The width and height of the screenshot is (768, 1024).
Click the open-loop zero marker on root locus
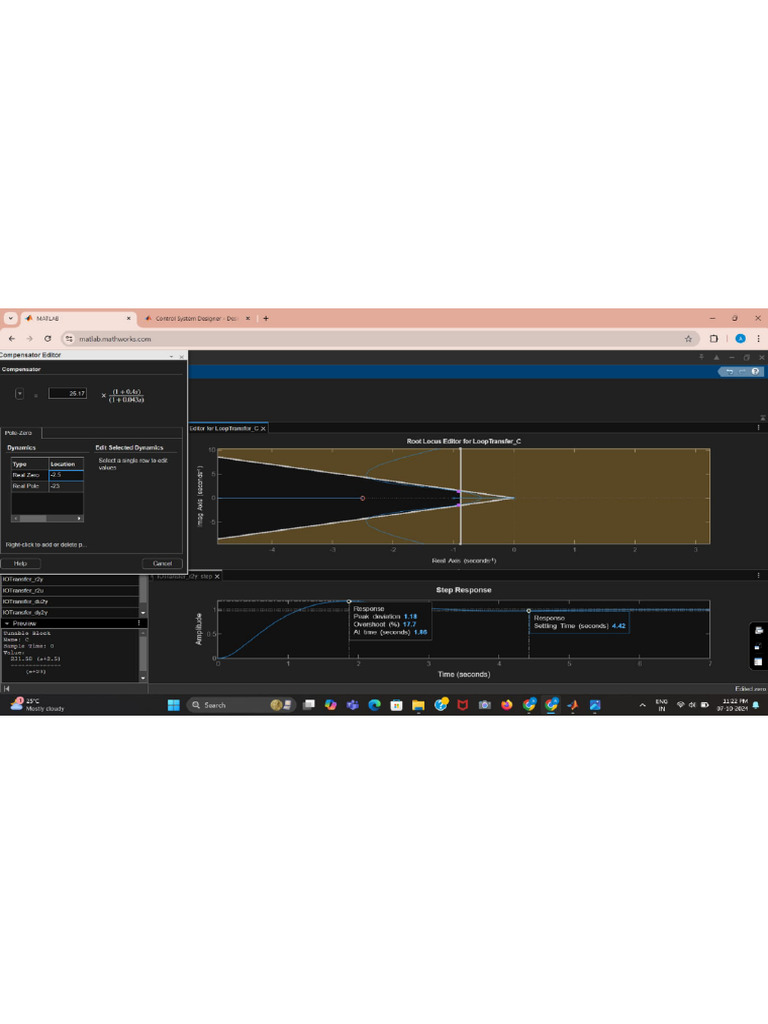[362, 498]
